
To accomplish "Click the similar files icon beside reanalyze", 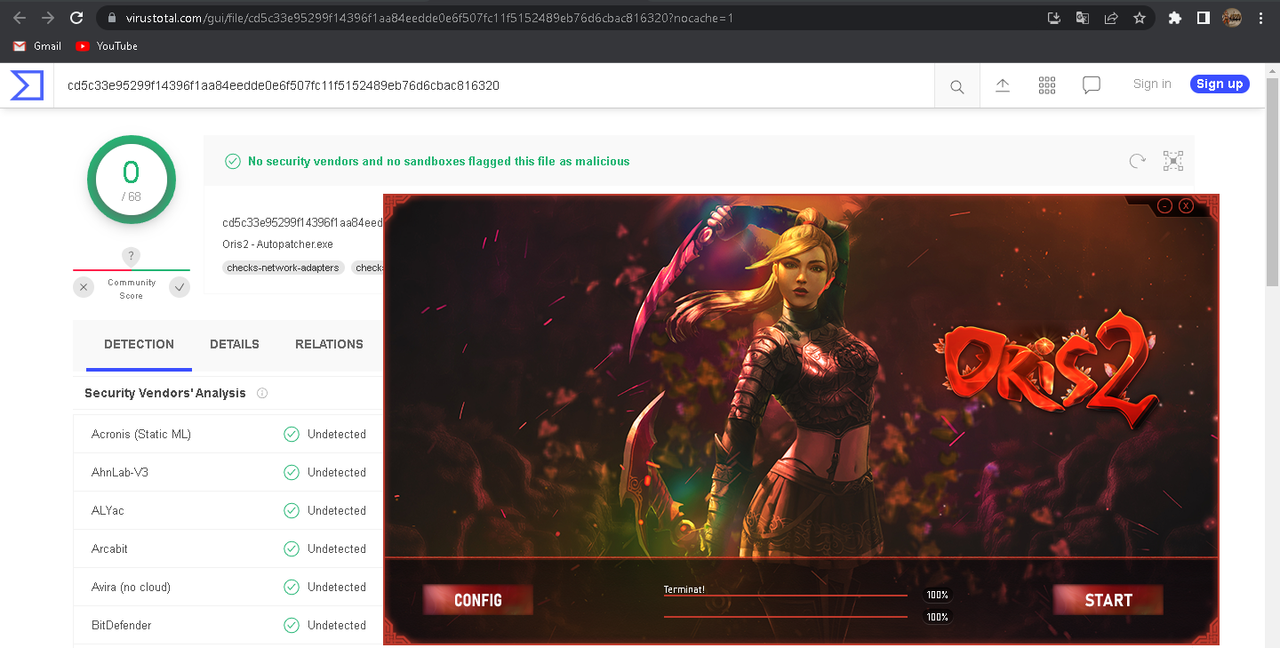I will 1173,161.
